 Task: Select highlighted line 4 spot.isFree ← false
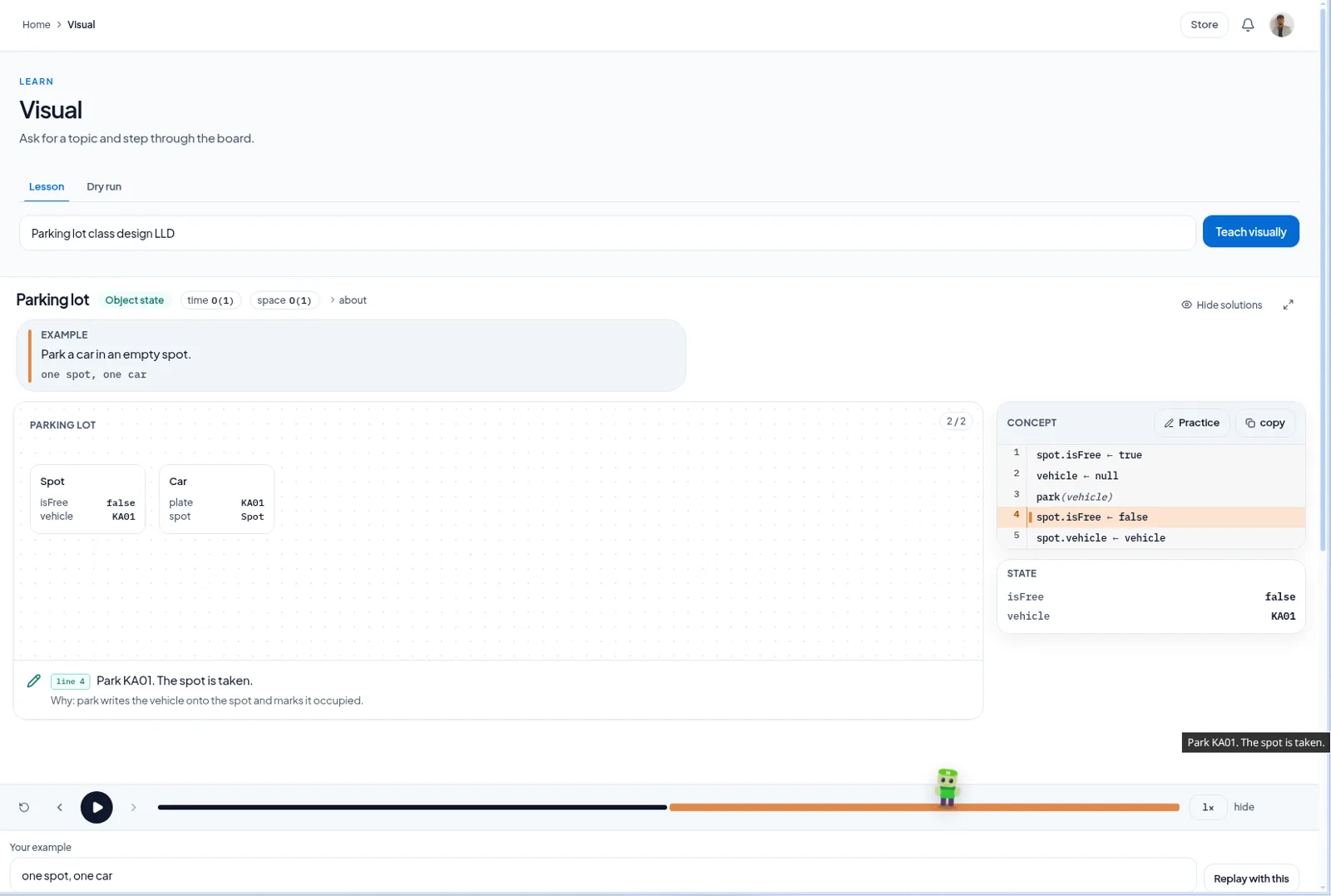pos(1150,517)
